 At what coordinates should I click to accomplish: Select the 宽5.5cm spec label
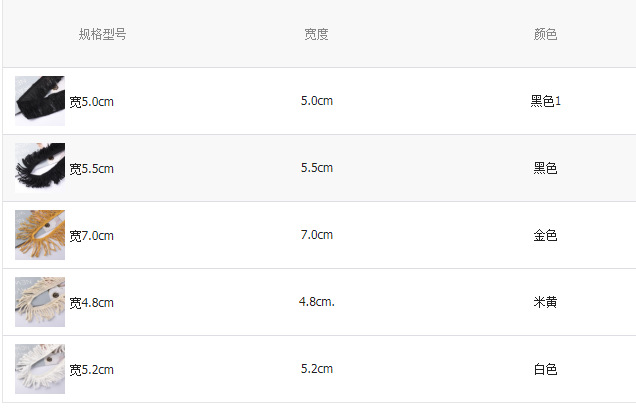click(x=91, y=169)
